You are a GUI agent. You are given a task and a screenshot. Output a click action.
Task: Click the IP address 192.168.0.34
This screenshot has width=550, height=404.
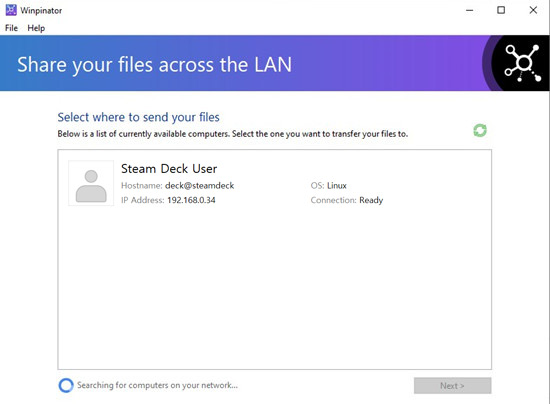click(x=191, y=200)
